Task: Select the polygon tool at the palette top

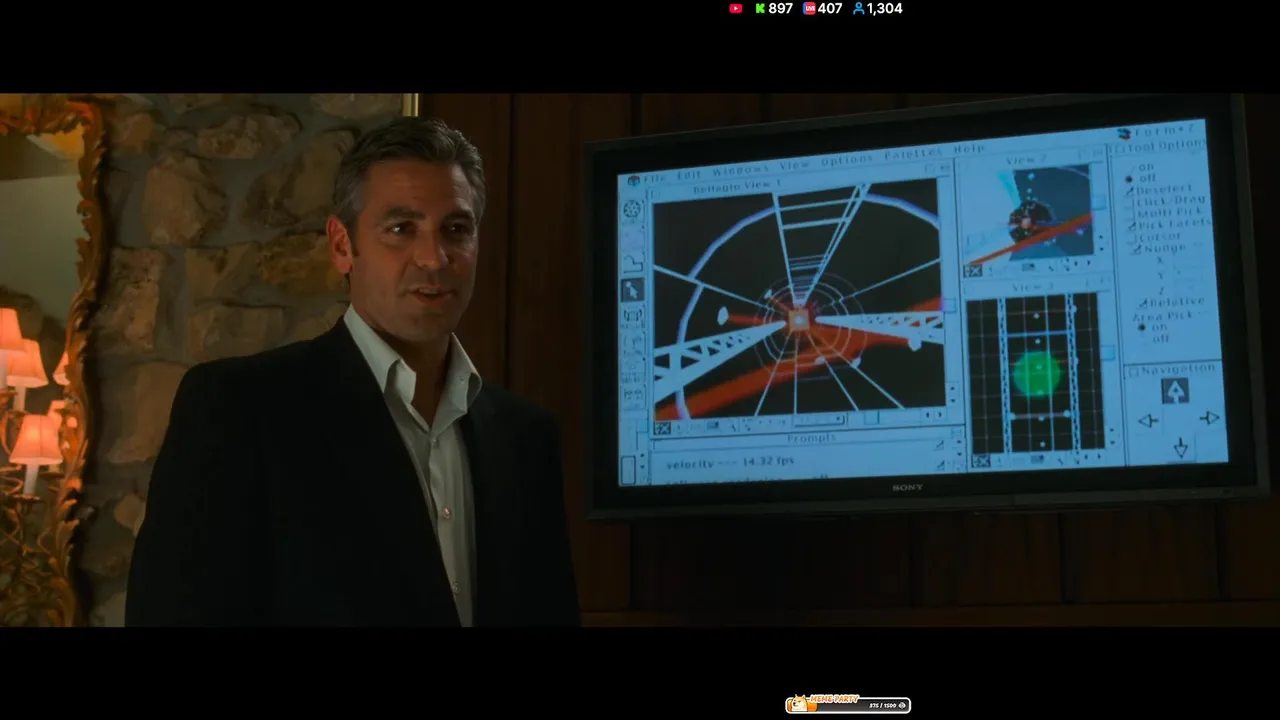Action: click(x=632, y=211)
